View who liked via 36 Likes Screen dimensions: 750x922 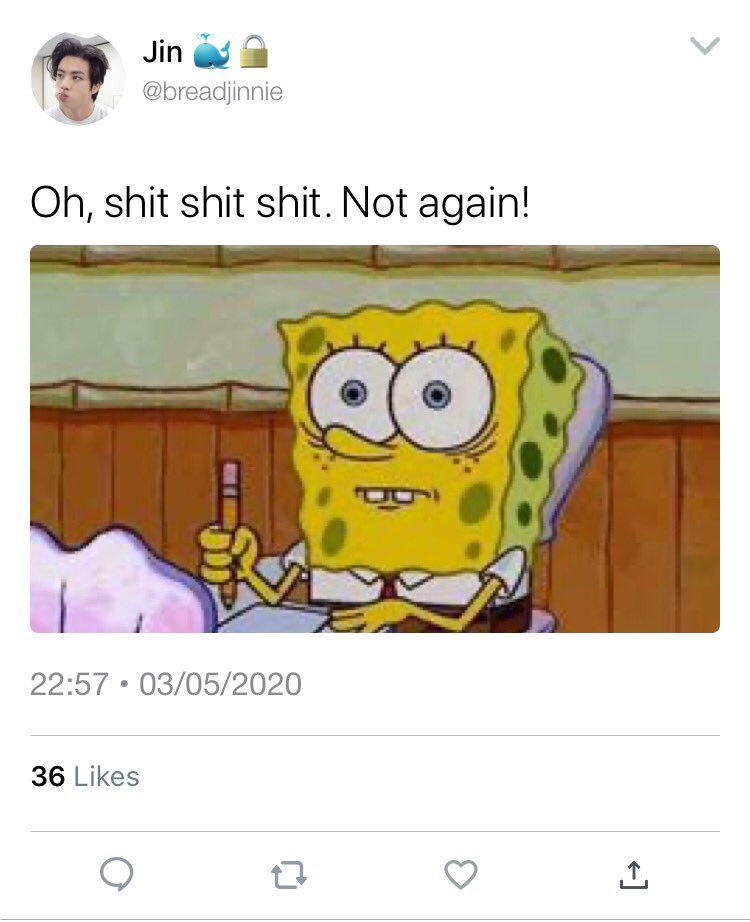click(85, 777)
